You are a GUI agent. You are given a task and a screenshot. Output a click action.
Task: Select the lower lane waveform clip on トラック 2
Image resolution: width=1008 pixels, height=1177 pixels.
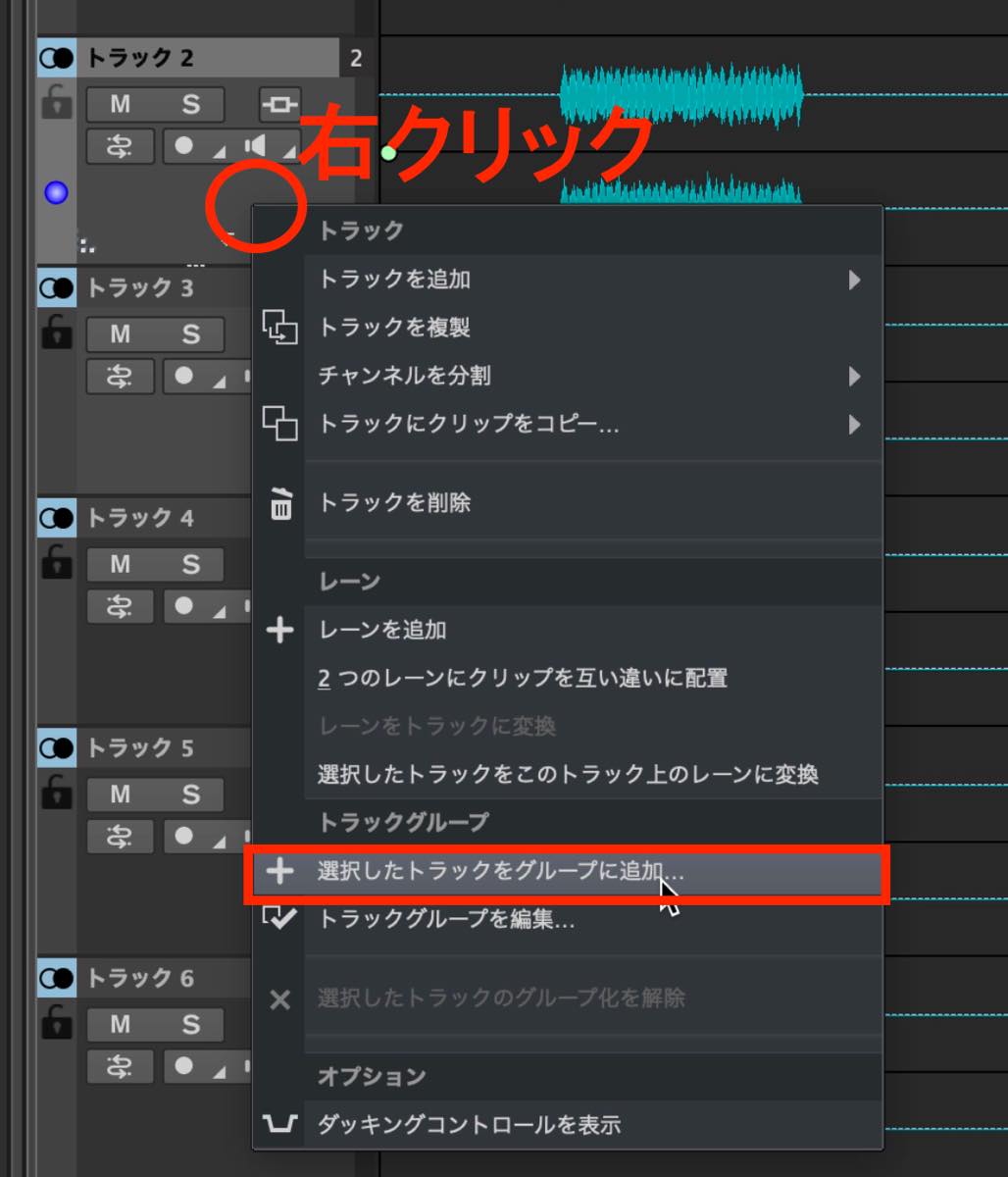pyautogui.click(x=681, y=190)
